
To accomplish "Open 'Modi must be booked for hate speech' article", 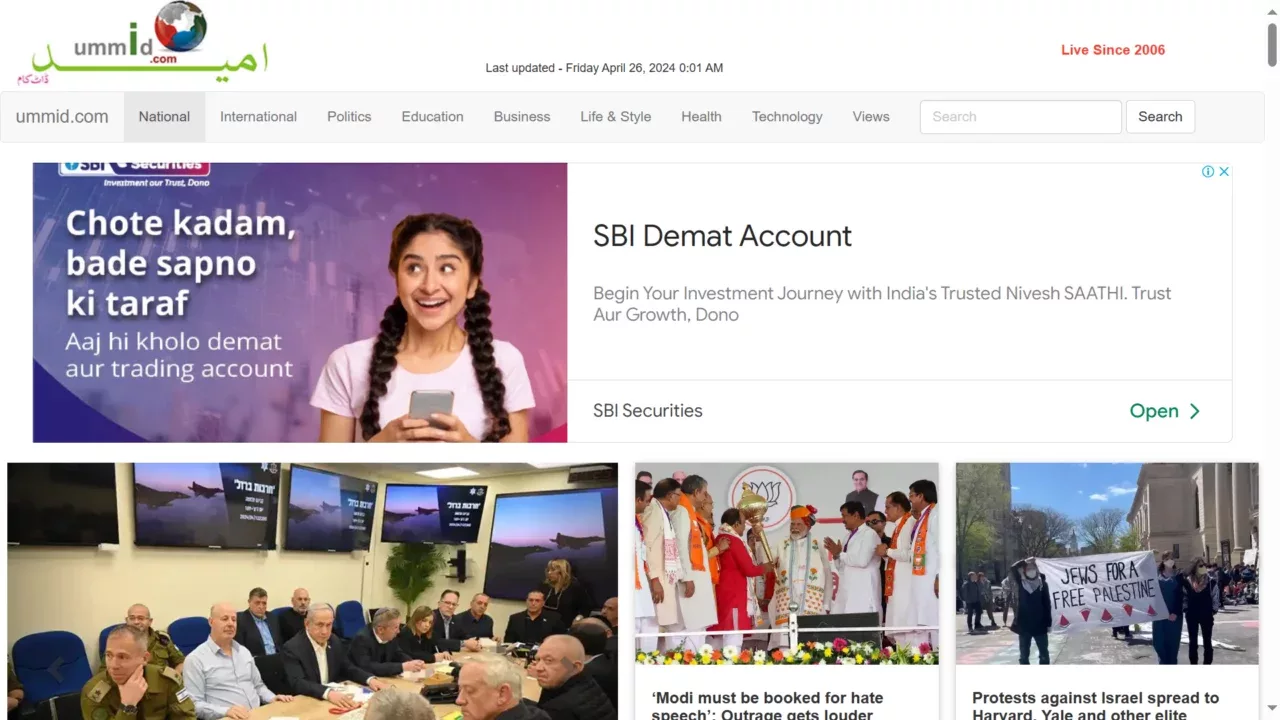I will [767, 705].
